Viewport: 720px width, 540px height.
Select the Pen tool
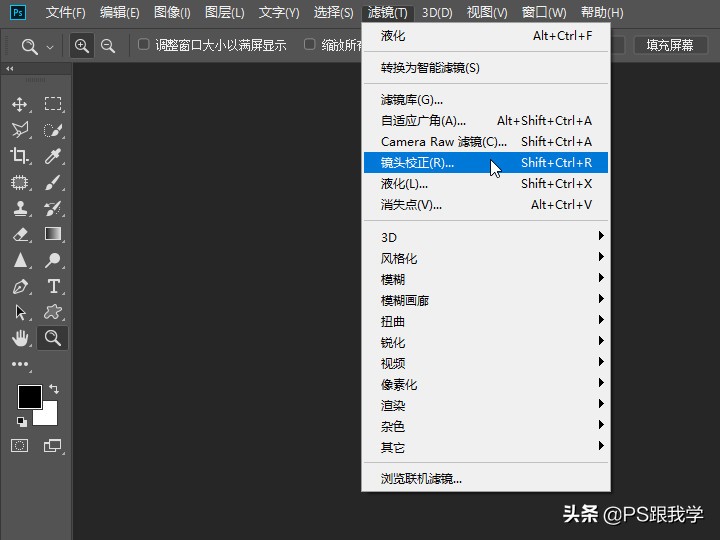19,287
